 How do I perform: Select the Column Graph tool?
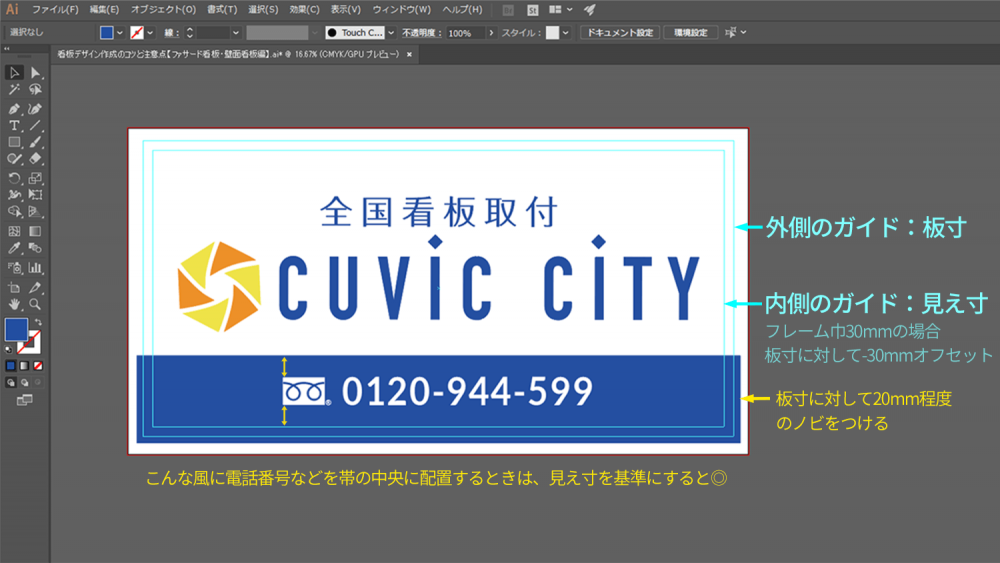click(35, 268)
